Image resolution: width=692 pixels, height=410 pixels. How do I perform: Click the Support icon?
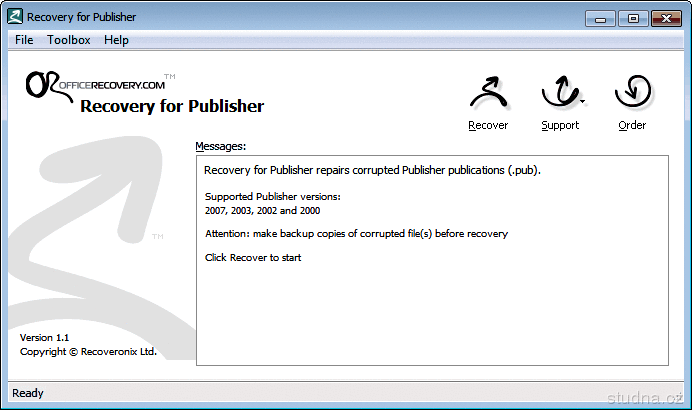[x=559, y=91]
